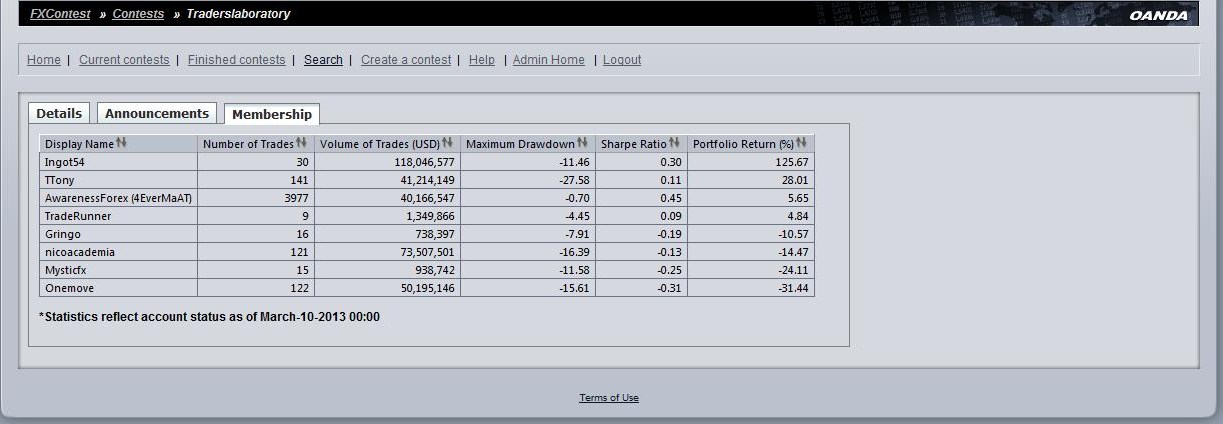This screenshot has width=1223, height=424.
Task: Click Portfolio Return (%) header text
Action: coord(743,144)
